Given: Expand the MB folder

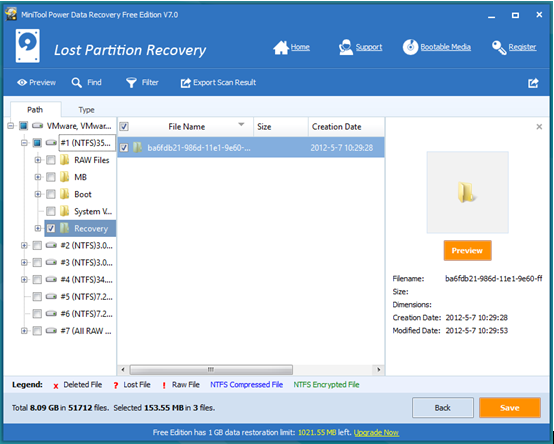Looking at the screenshot, I should click(37, 177).
